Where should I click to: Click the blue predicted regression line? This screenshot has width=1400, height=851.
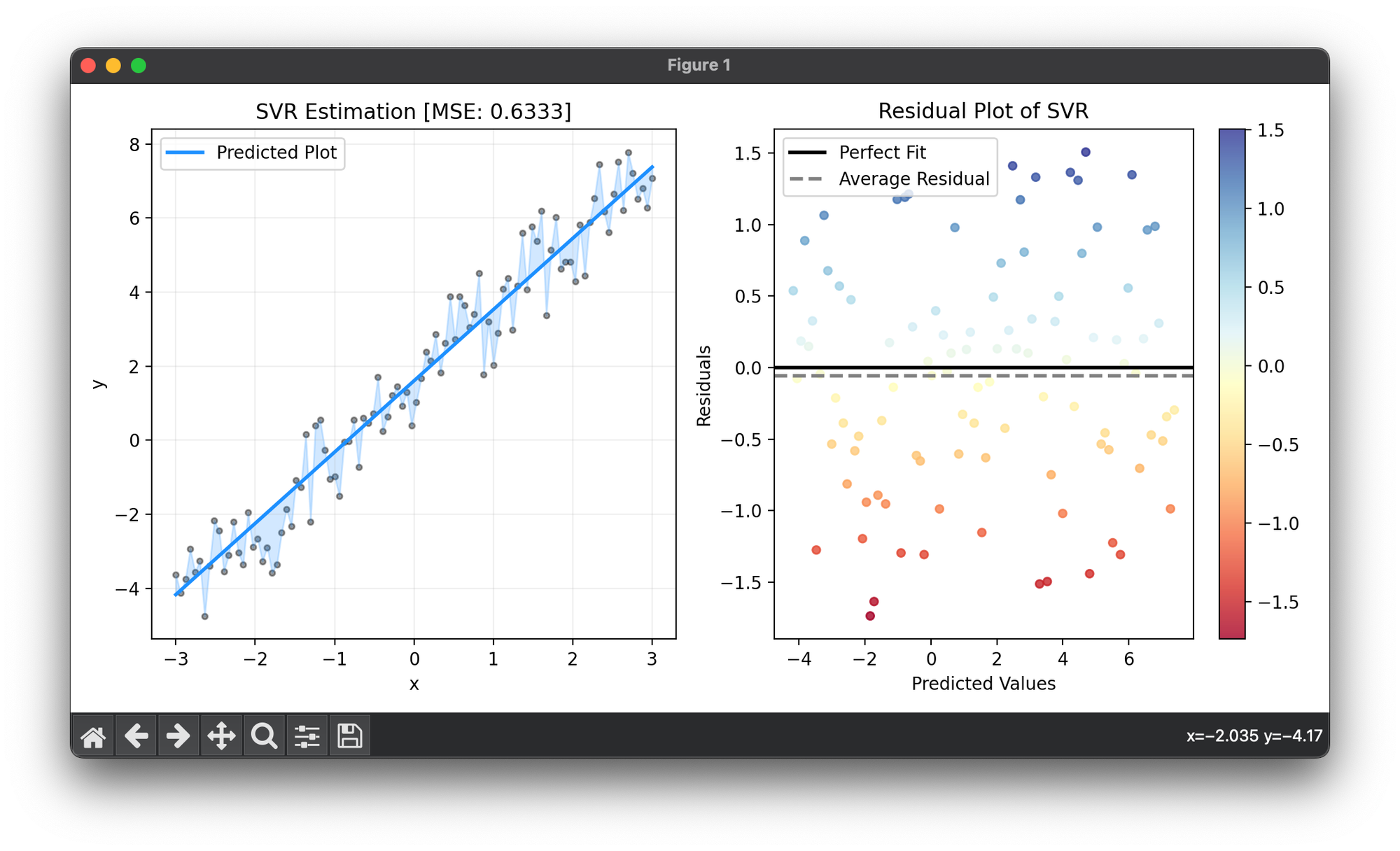coord(414,381)
